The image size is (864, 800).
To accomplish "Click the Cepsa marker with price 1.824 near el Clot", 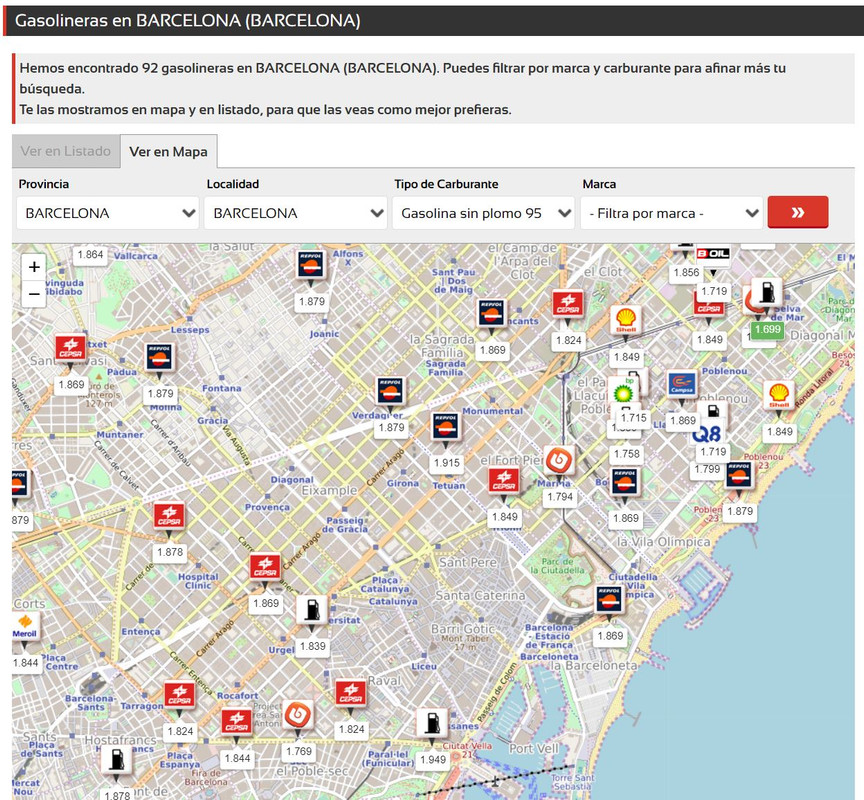I will tap(568, 304).
